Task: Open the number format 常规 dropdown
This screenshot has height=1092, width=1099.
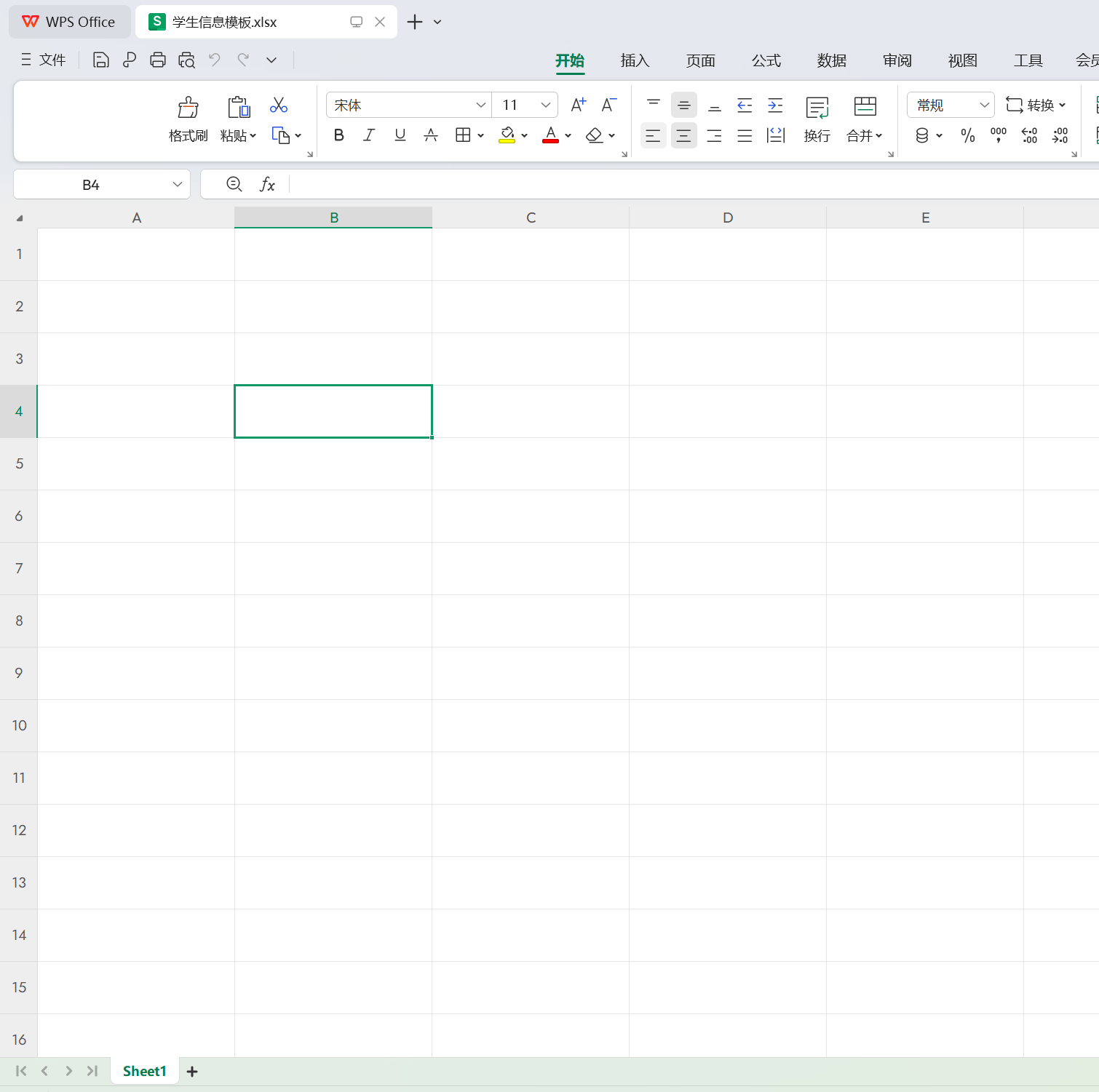Action: coord(984,105)
